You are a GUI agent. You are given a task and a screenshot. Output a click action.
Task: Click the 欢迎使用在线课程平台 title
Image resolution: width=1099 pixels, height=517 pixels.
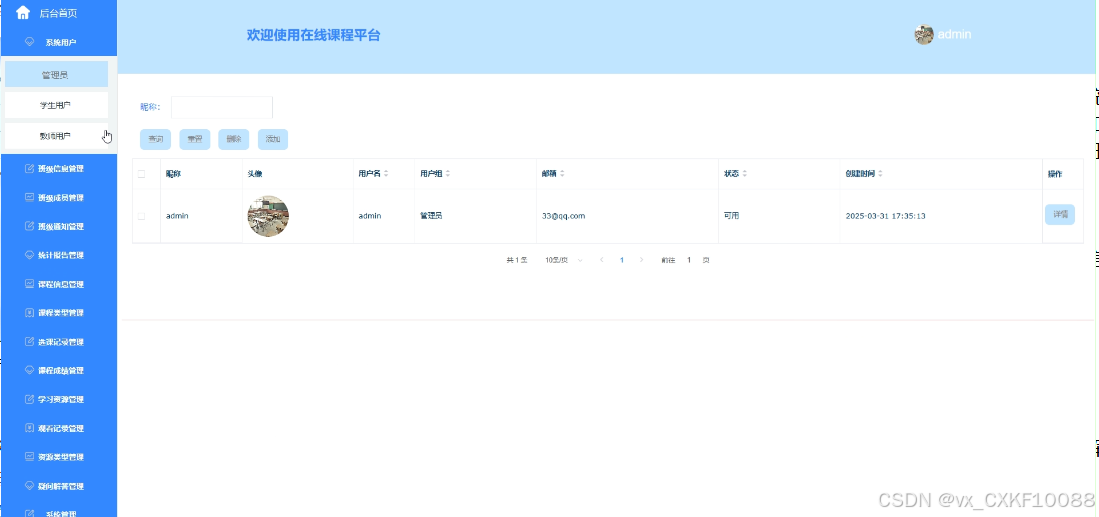[x=313, y=35]
